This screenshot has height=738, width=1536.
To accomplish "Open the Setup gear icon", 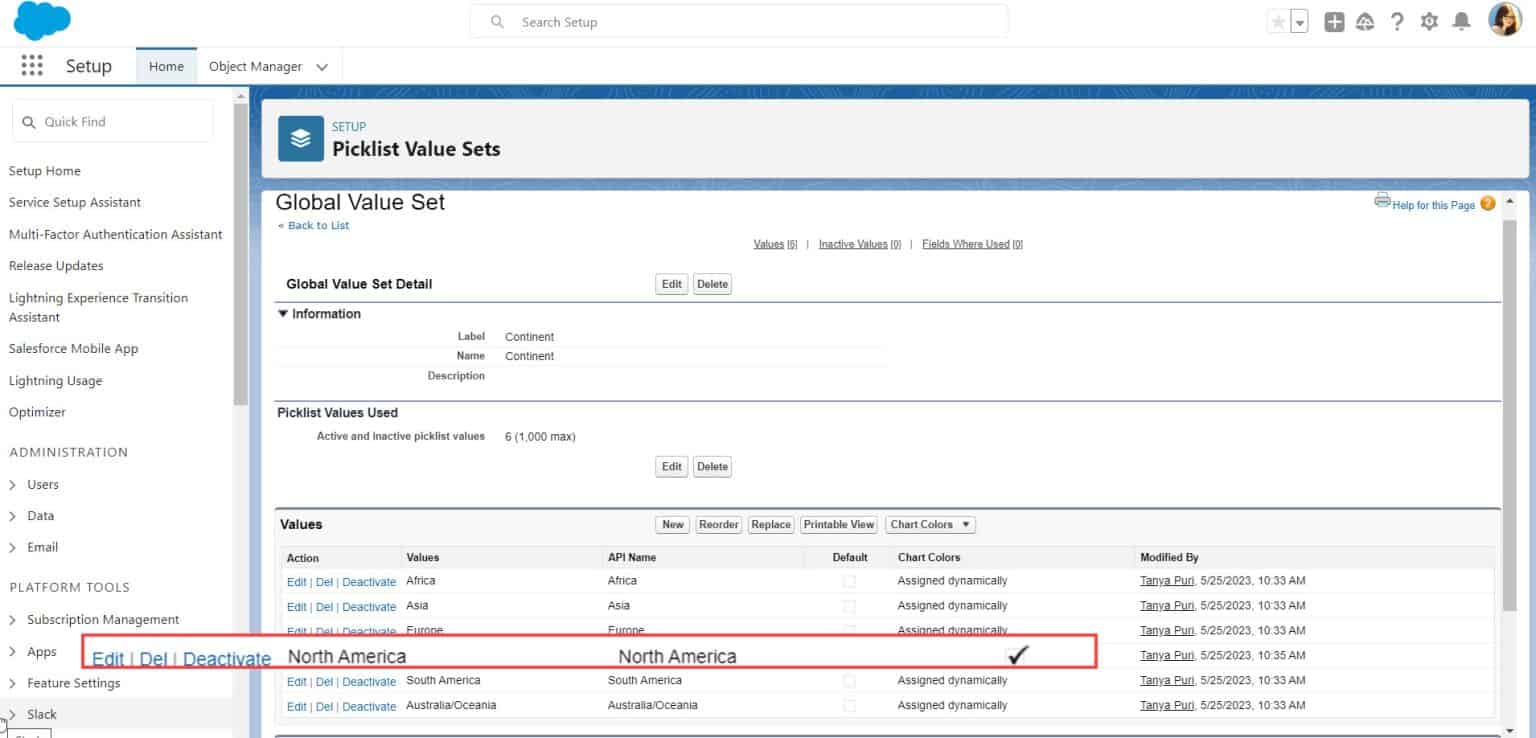I will pos(1429,21).
